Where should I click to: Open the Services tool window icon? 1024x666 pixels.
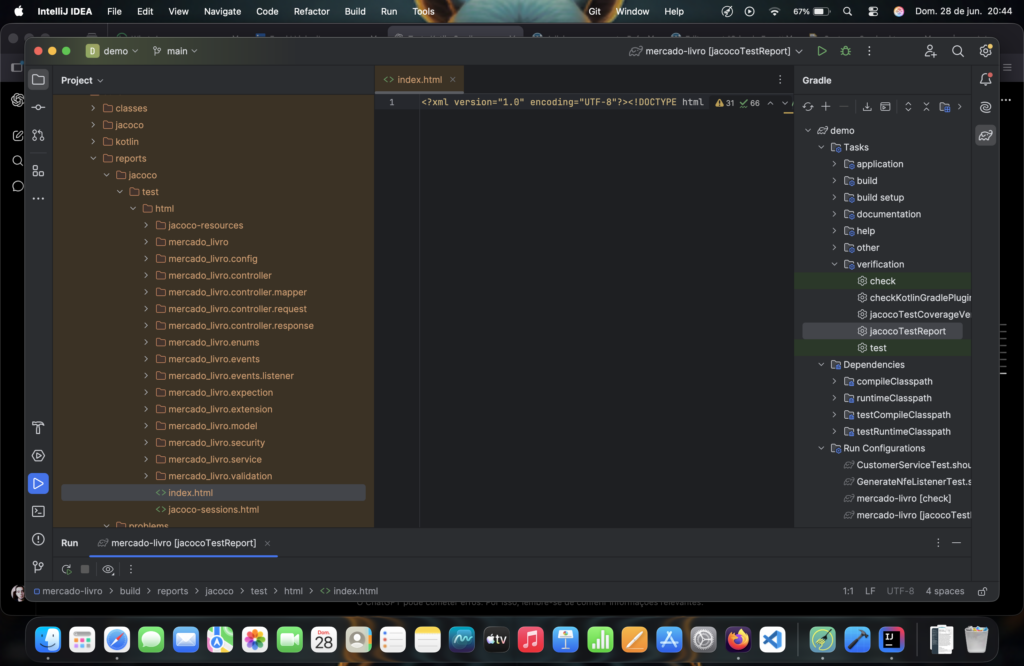39,456
